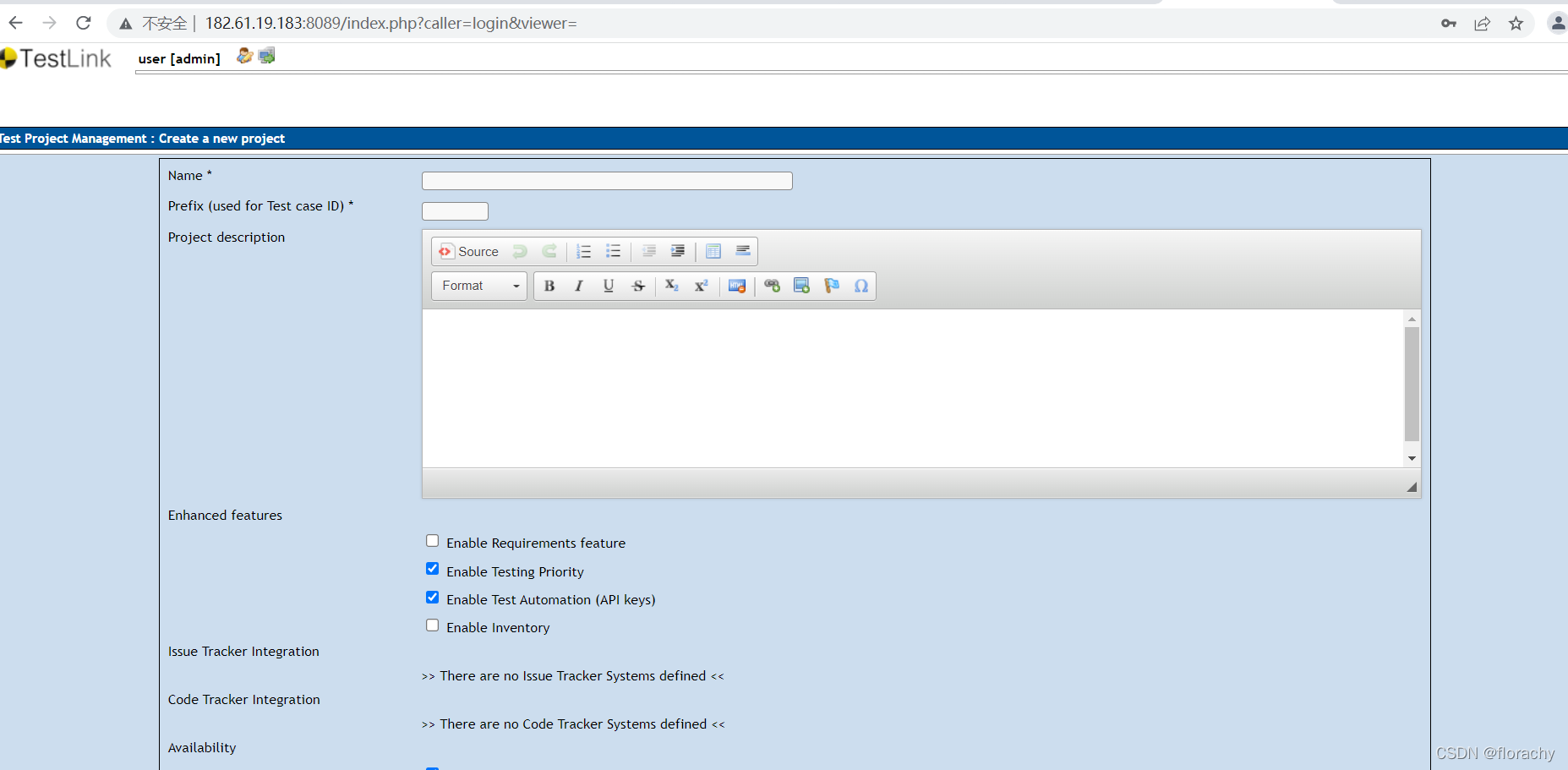
Task: Click the not secure warning icon
Action: [x=126, y=24]
